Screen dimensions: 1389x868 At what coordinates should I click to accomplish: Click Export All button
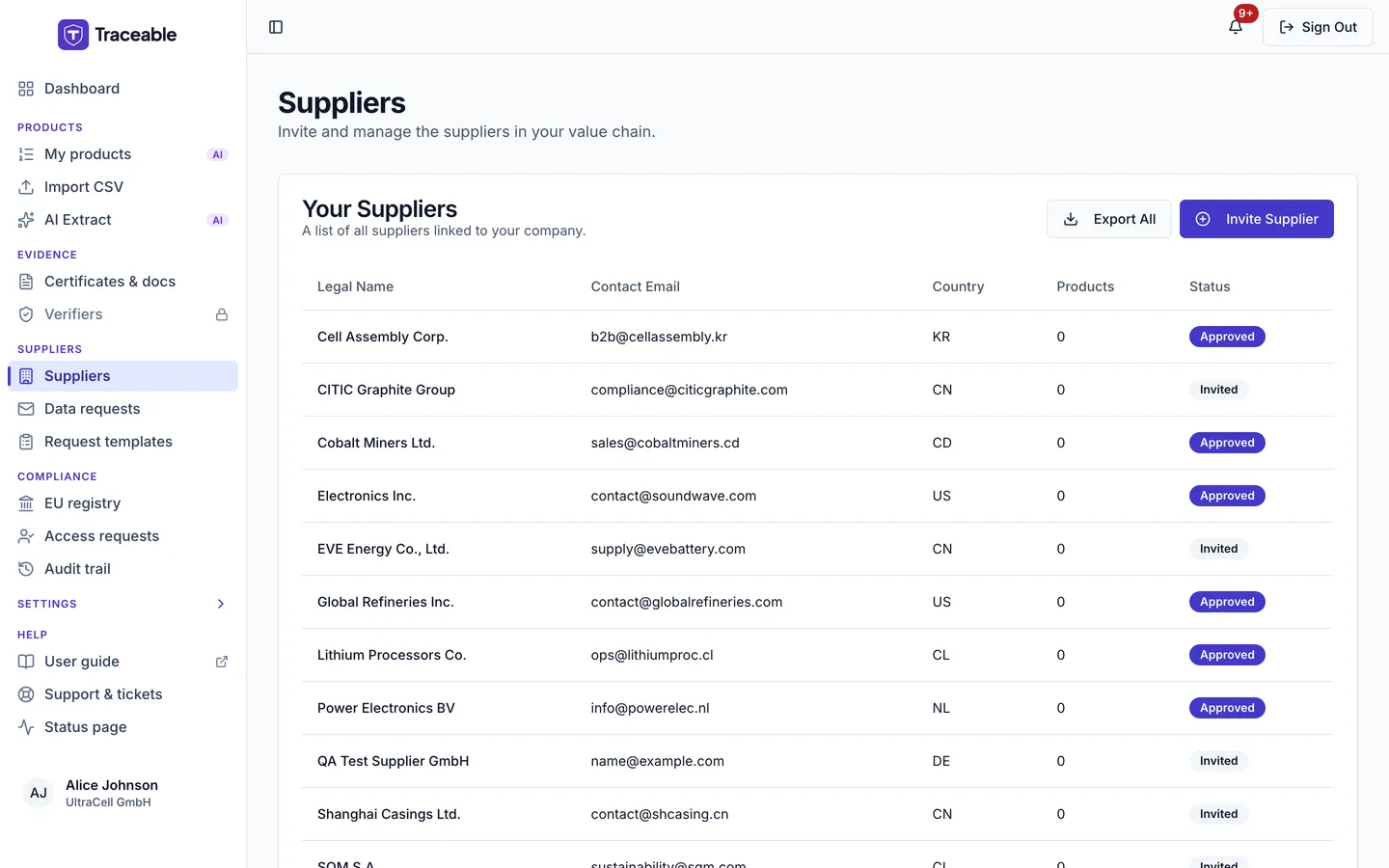click(x=1109, y=219)
